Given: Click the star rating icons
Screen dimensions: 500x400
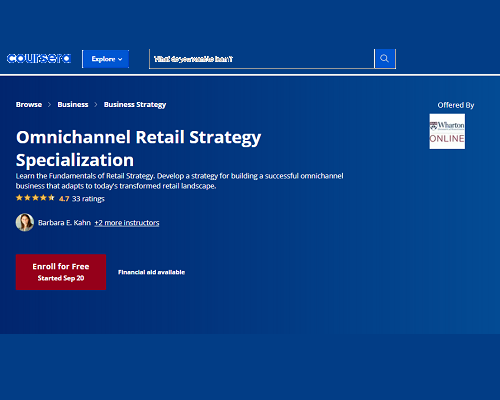Looking at the screenshot, I should coord(35,198).
